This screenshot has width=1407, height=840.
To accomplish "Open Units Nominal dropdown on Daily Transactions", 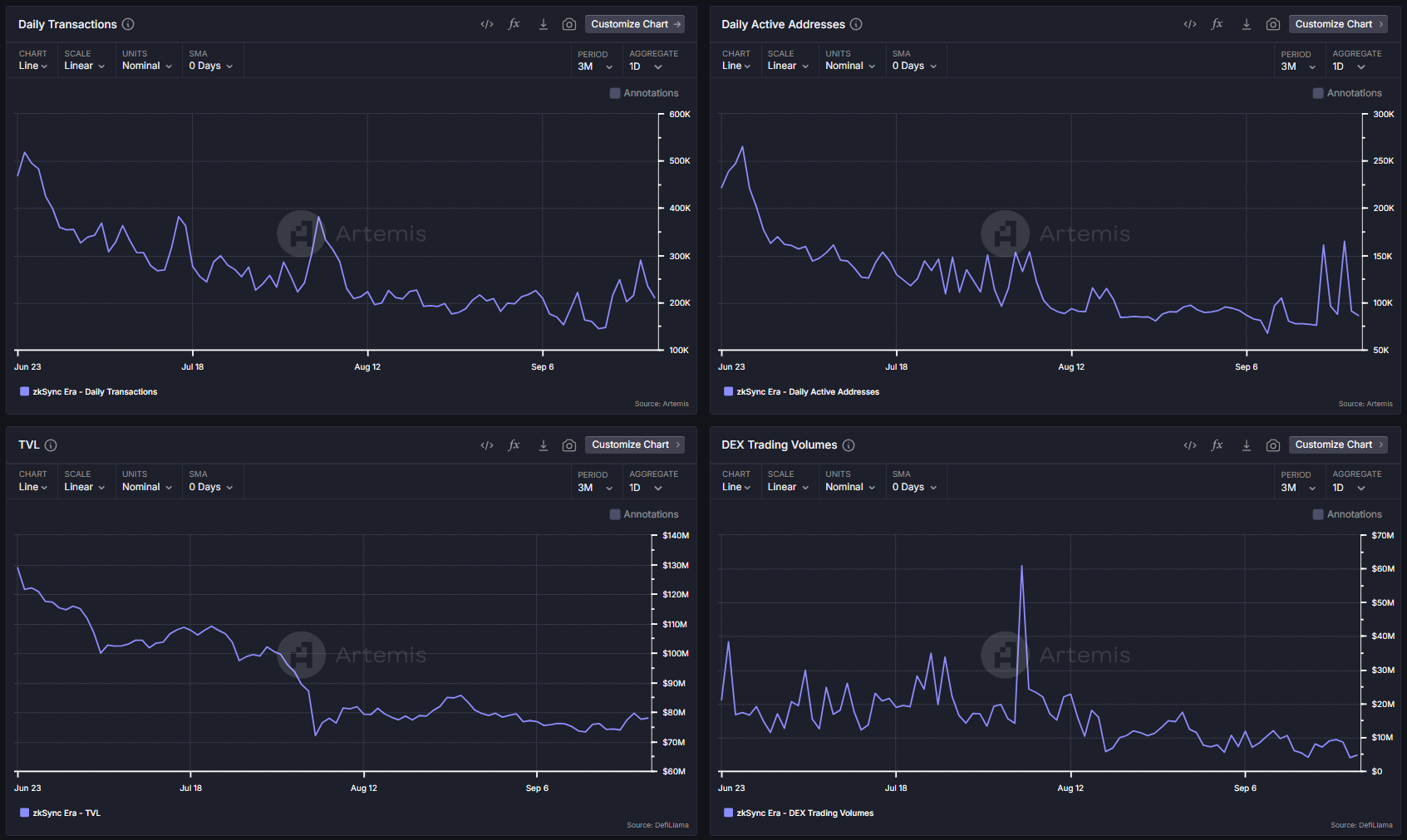I will [146, 66].
